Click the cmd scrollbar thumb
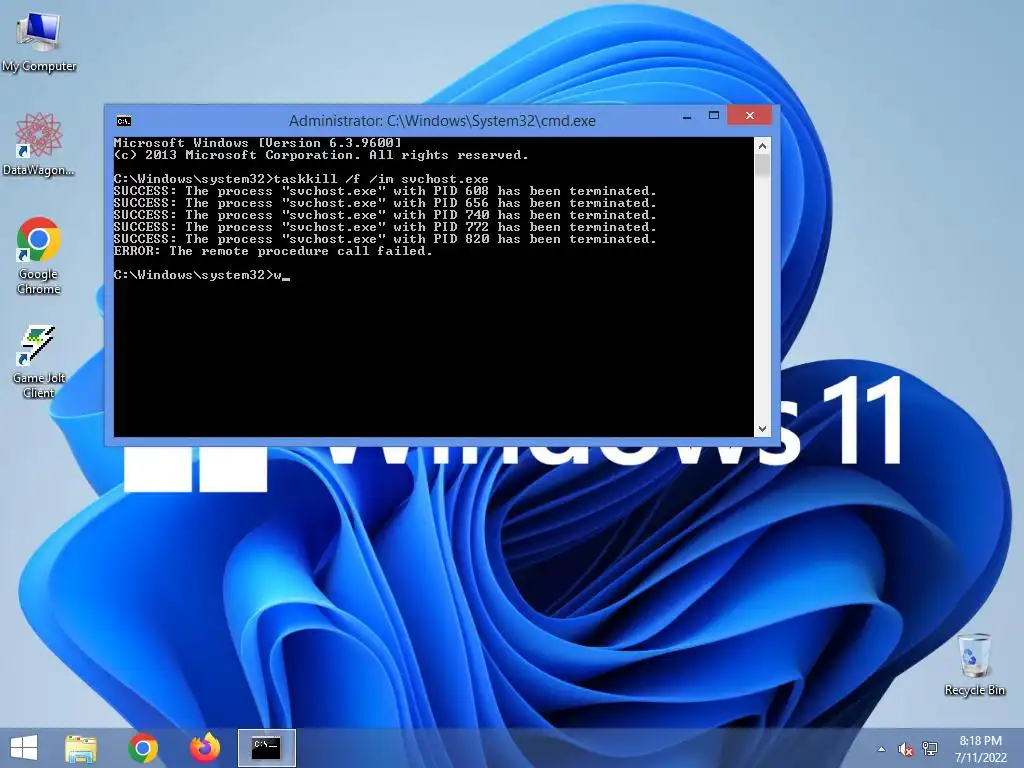Viewport: 1024px width, 768px height. (x=762, y=165)
